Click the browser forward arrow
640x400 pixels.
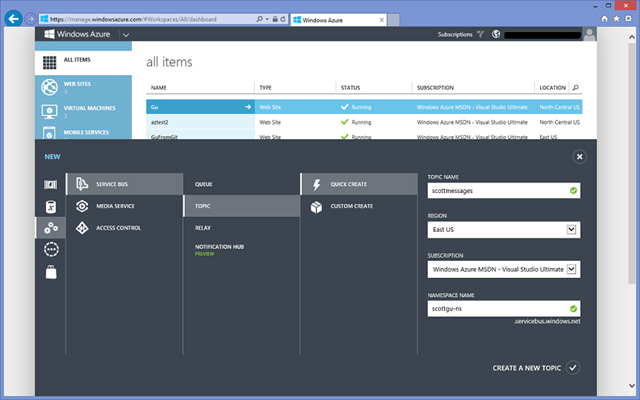30,19
